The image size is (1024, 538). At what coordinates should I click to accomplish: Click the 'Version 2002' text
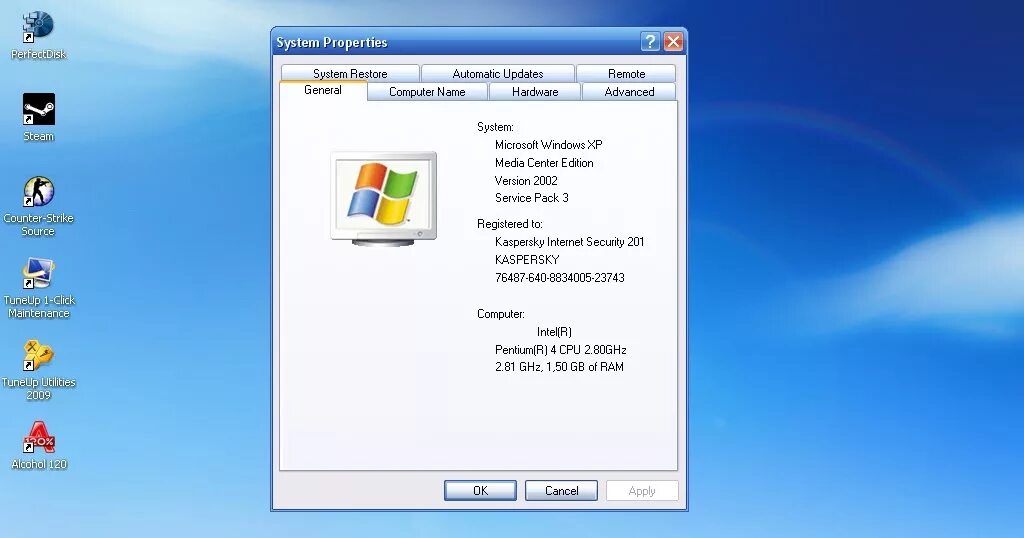point(526,181)
